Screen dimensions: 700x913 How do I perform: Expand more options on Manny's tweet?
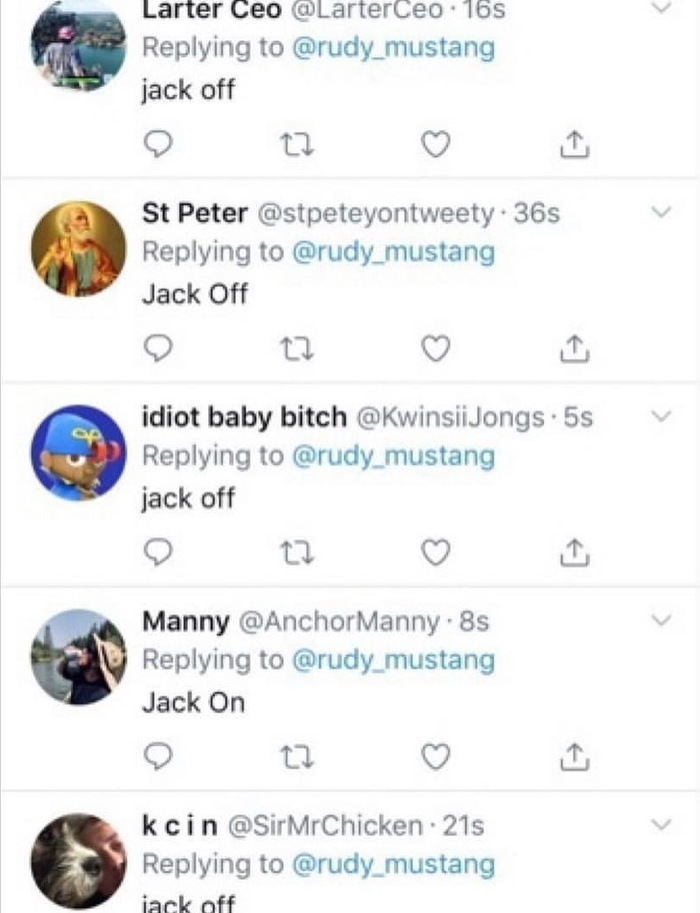coord(661,621)
